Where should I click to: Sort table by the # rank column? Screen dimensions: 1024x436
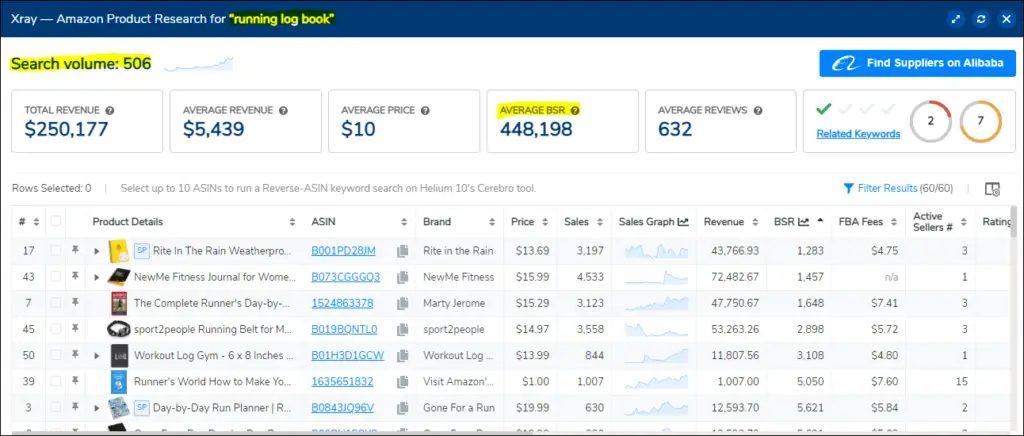point(37,222)
